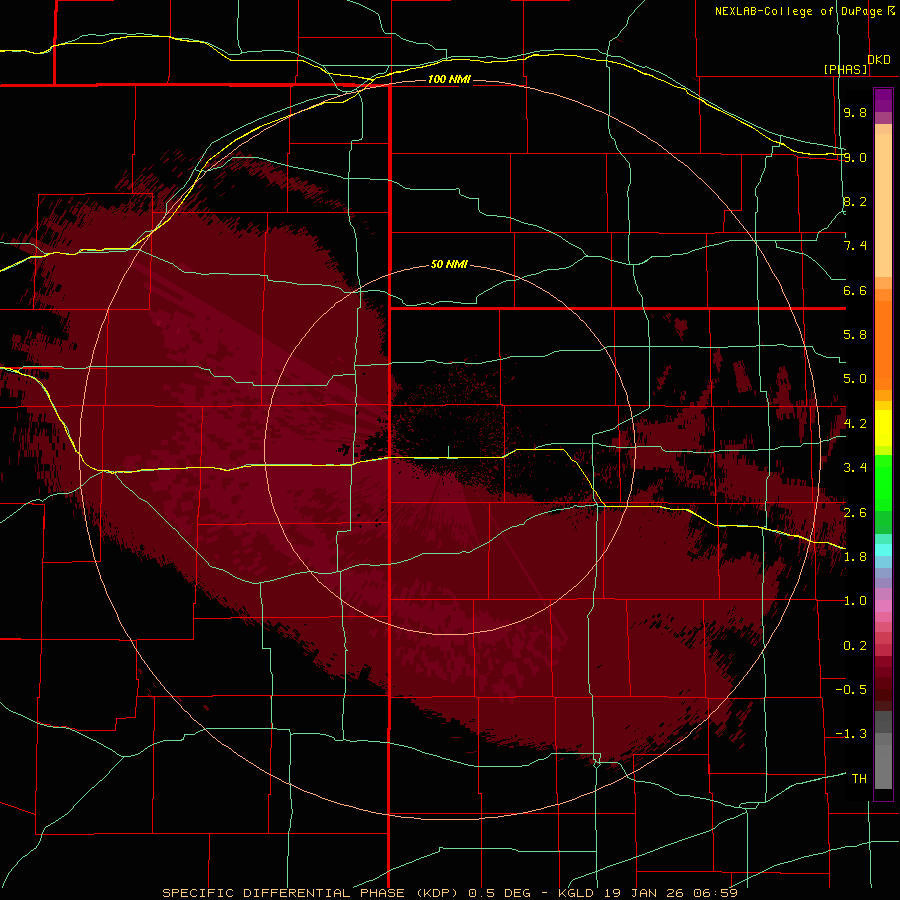Click the 3.4 scale value

pos(855,468)
